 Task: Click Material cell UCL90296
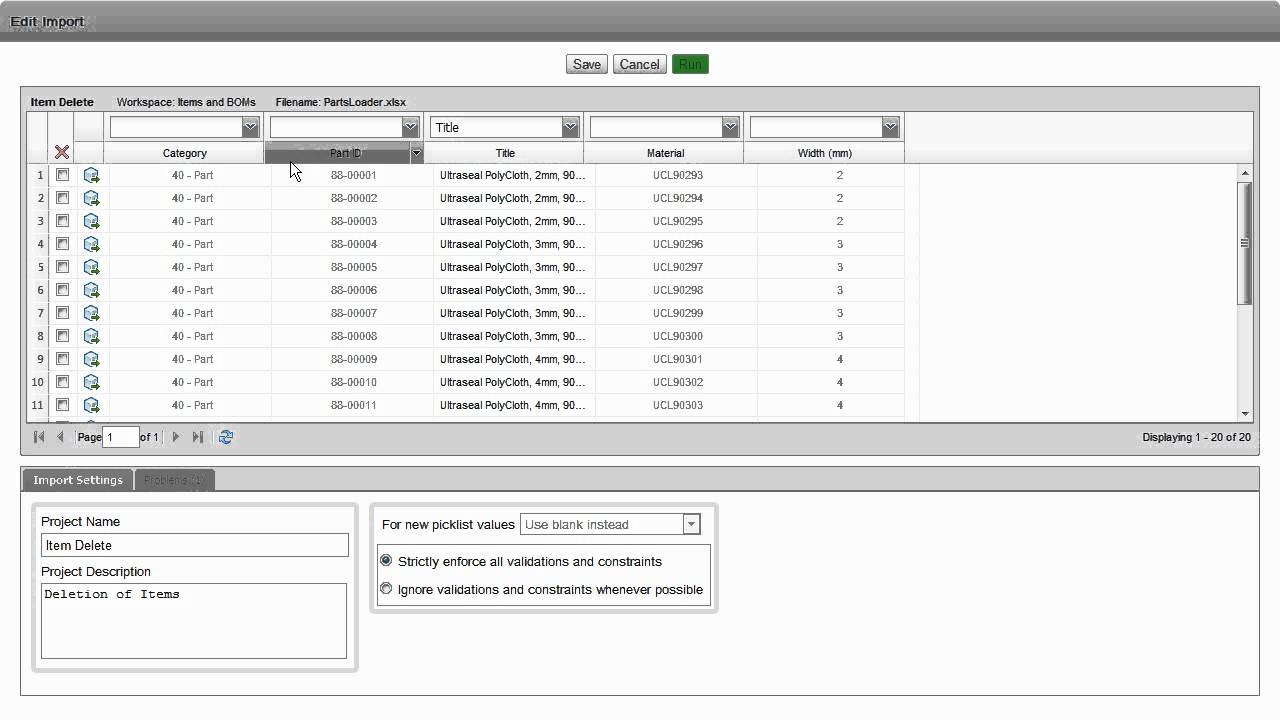pyautogui.click(x=678, y=244)
